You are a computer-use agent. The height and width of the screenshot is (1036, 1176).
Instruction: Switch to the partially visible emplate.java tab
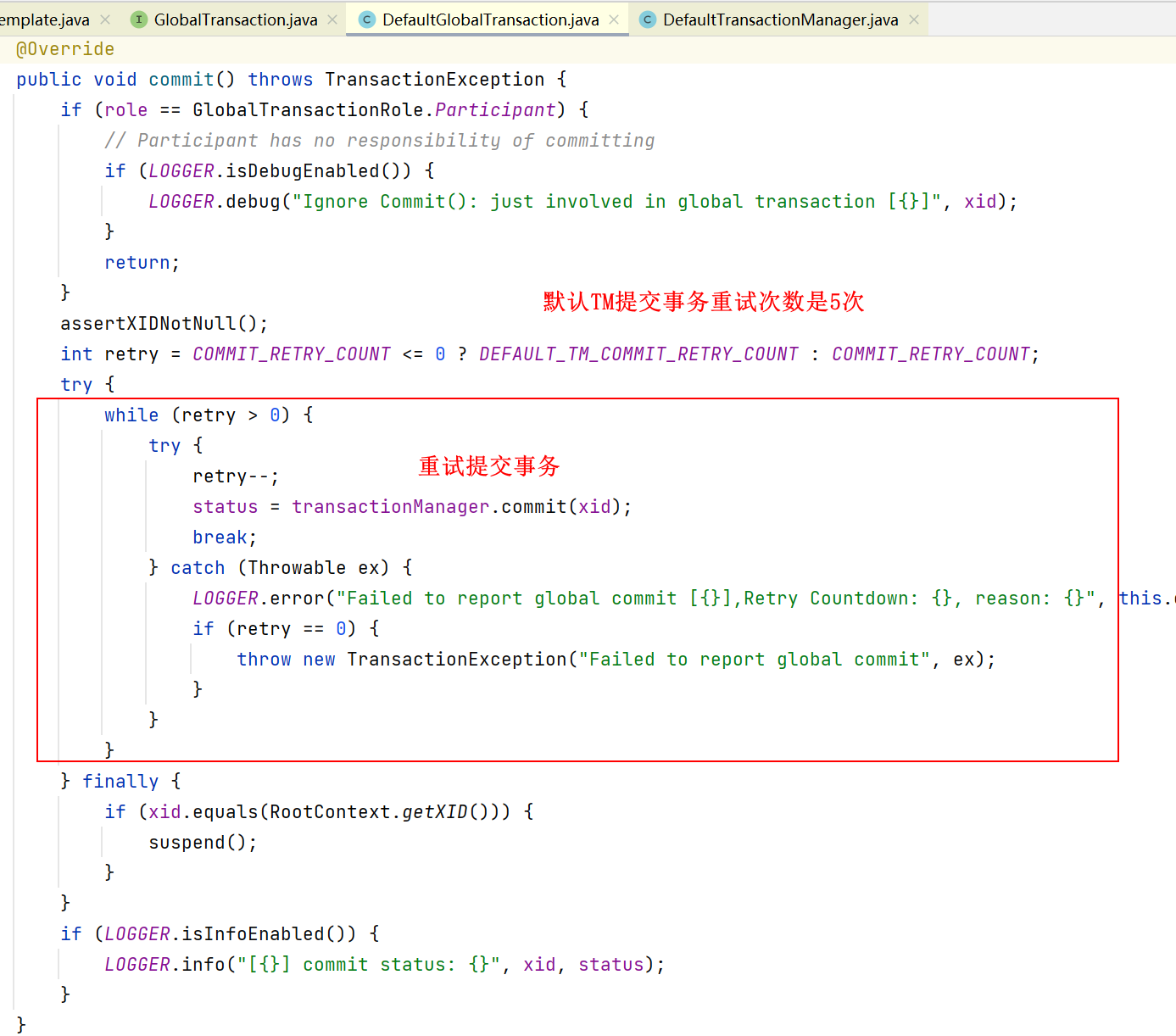[x=45, y=19]
